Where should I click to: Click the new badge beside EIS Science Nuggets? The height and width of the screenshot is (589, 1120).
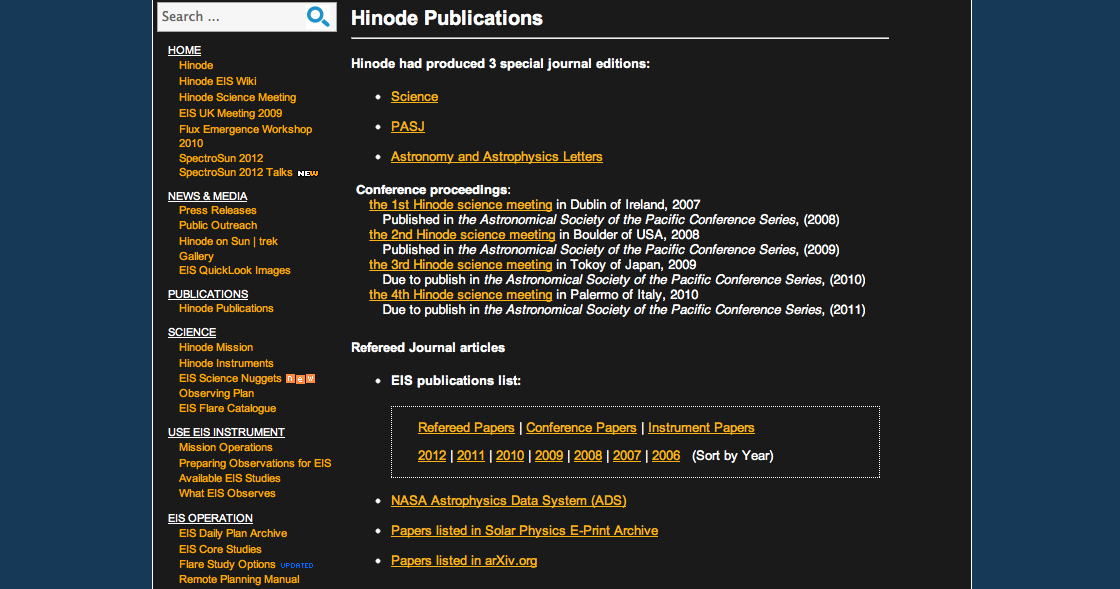pyautogui.click(x=300, y=379)
